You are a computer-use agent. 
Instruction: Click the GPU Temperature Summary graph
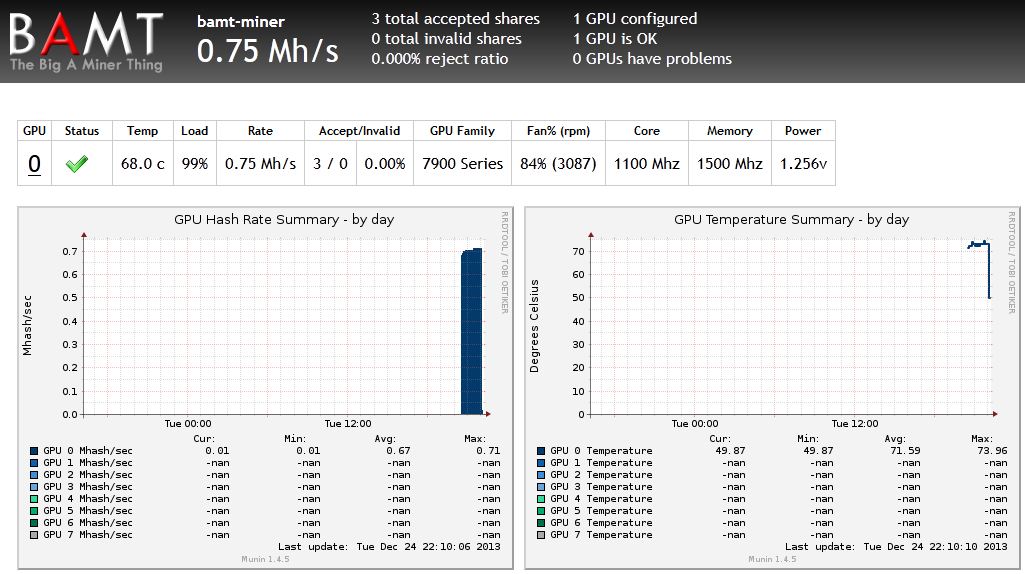(x=772, y=388)
